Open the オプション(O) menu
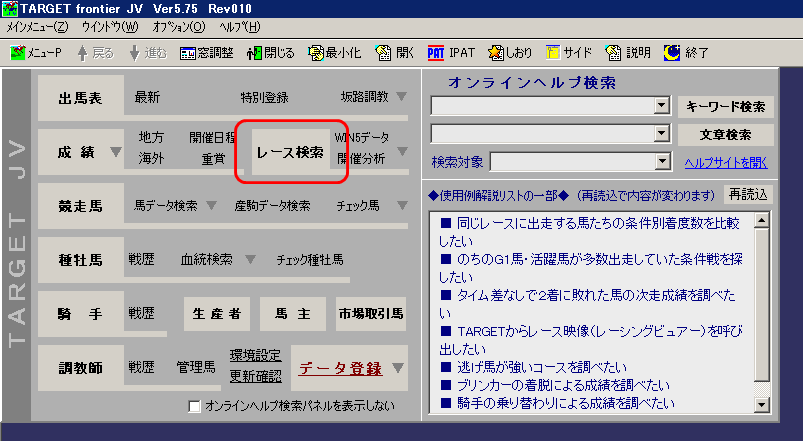The height and width of the screenshot is (441, 803). click(x=179, y=27)
